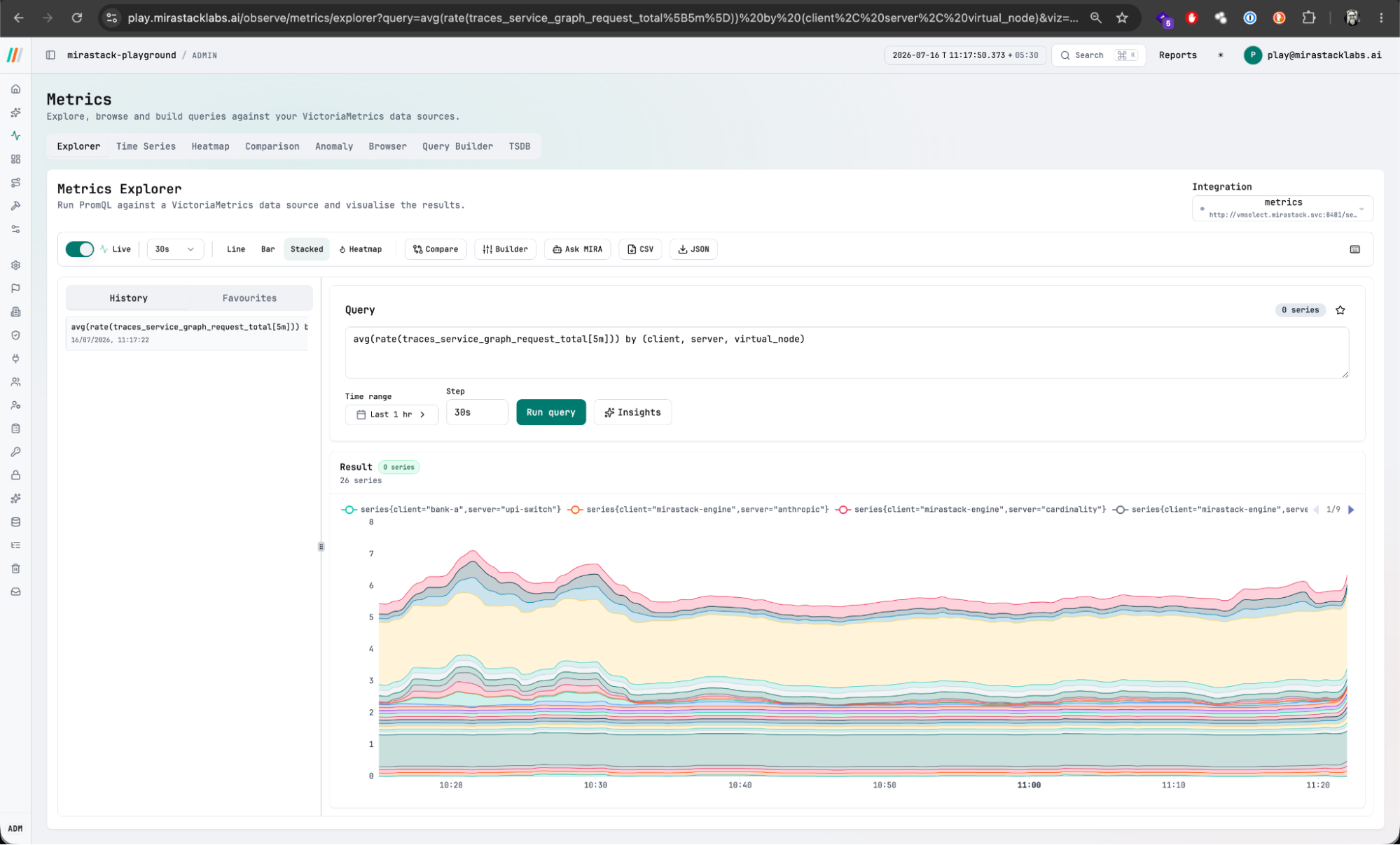The height and width of the screenshot is (845, 1400).
Task: Open the dashboards grid icon in sidebar
Action: point(15,159)
